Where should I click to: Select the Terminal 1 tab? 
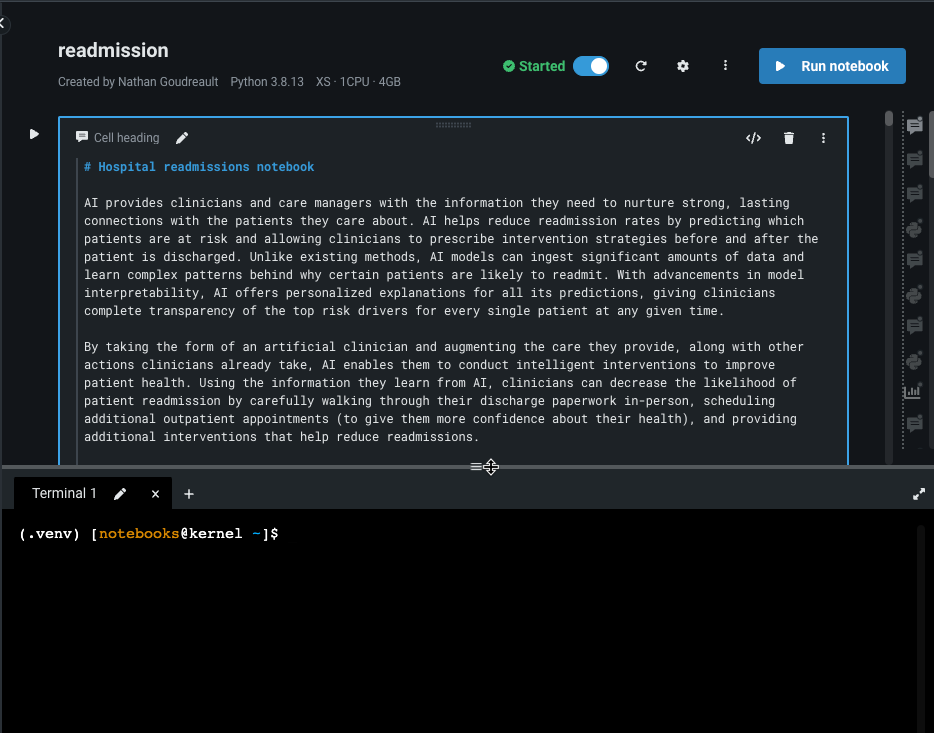(x=65, y=494)
